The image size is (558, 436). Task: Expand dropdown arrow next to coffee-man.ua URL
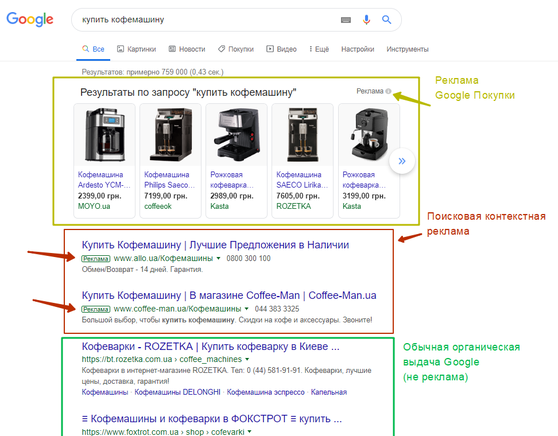(x=247, y=309)
